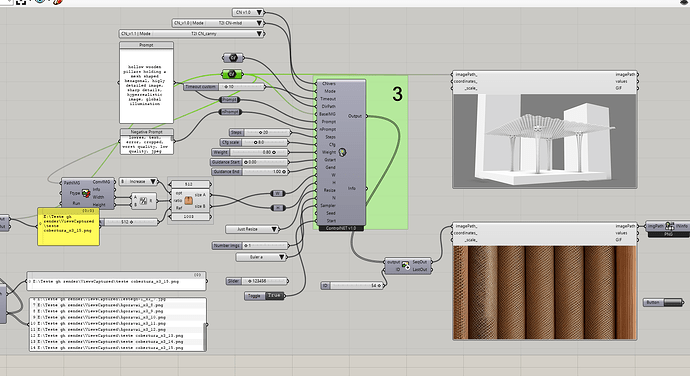Open the CN v1.0 dropdown list

coord(248,12)
